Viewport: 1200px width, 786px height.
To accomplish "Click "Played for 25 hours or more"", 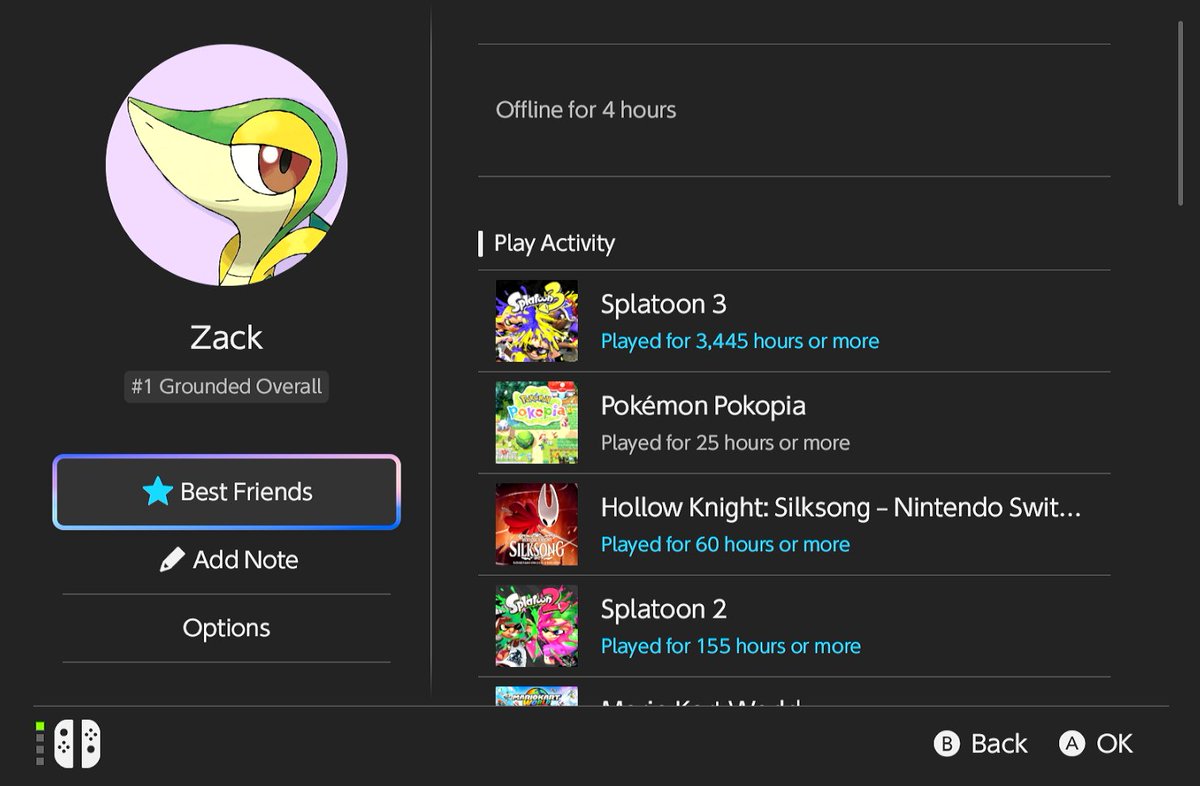I will click(x=725, y=443).
